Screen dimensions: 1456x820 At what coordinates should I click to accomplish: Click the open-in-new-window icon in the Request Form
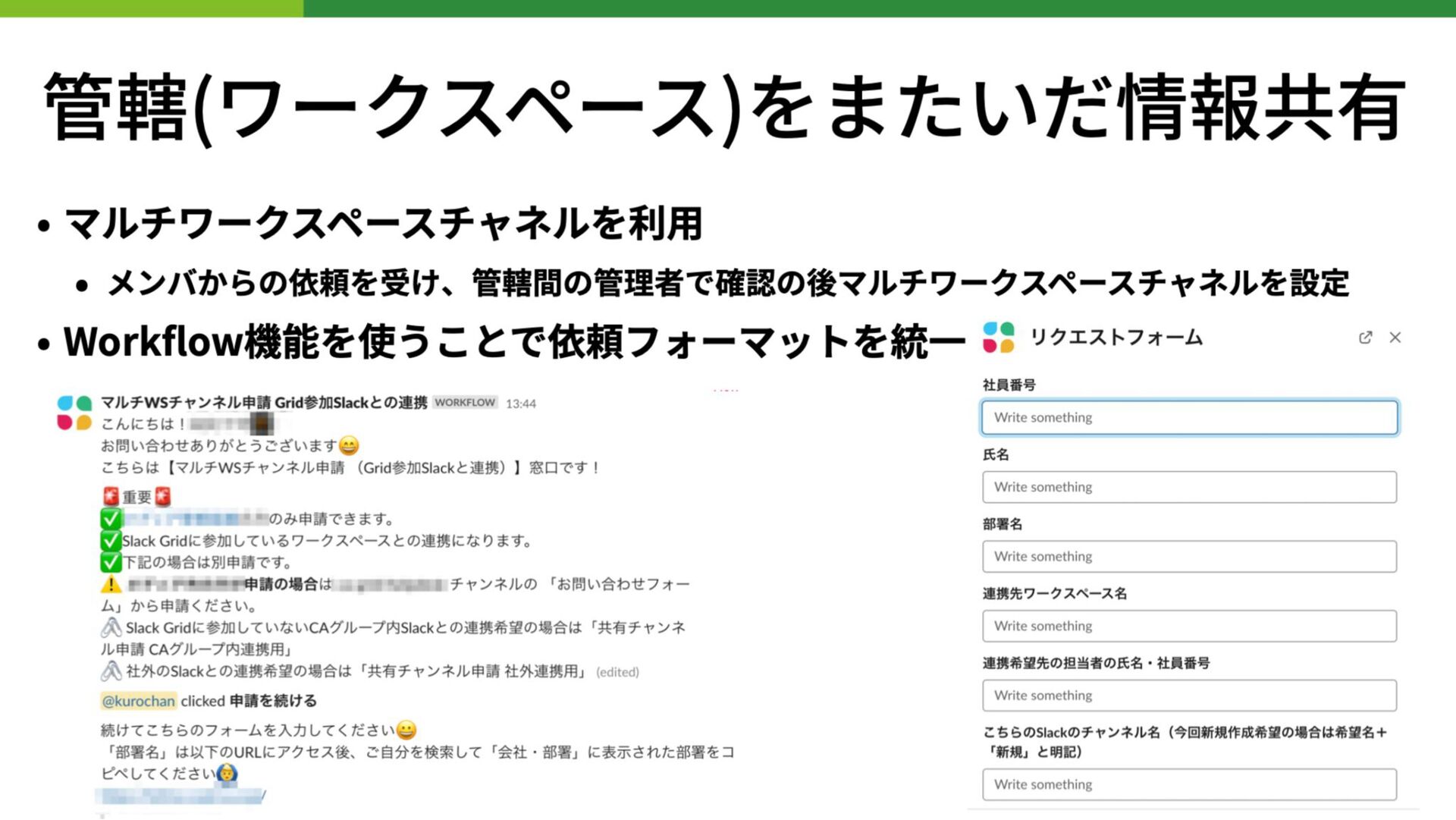click(1365, 338)
